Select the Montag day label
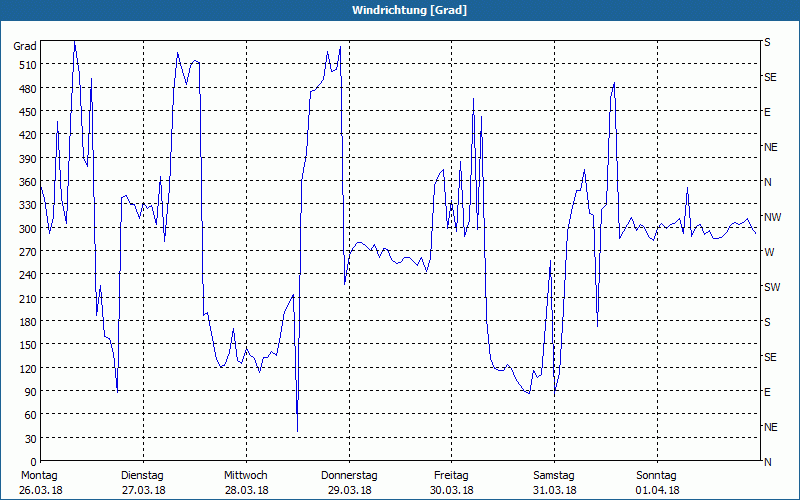Screen dimensions: 800x500 [39, 476]
